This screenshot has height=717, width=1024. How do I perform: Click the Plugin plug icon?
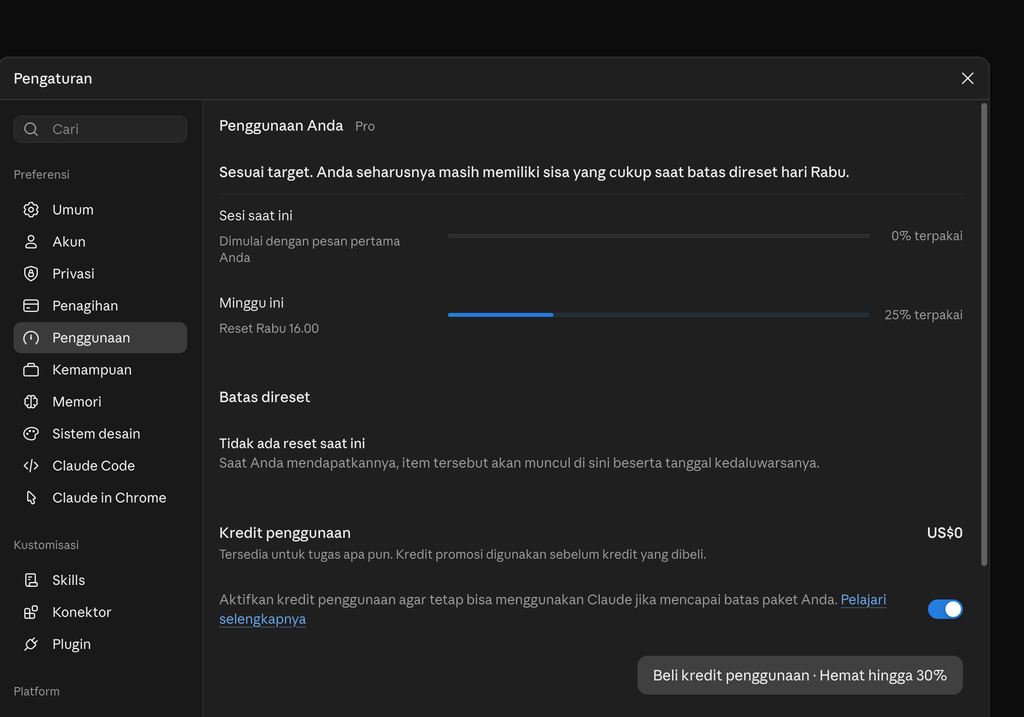coord(31,644)
